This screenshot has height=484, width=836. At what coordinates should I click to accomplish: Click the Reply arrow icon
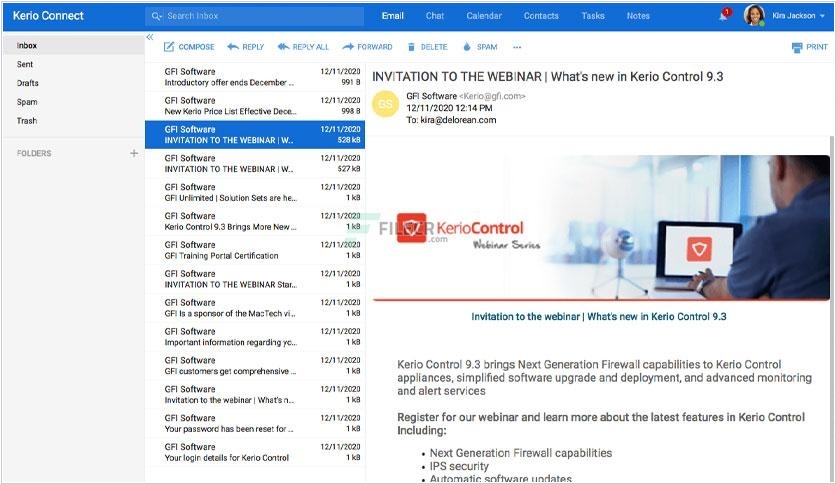pos(232,47)
